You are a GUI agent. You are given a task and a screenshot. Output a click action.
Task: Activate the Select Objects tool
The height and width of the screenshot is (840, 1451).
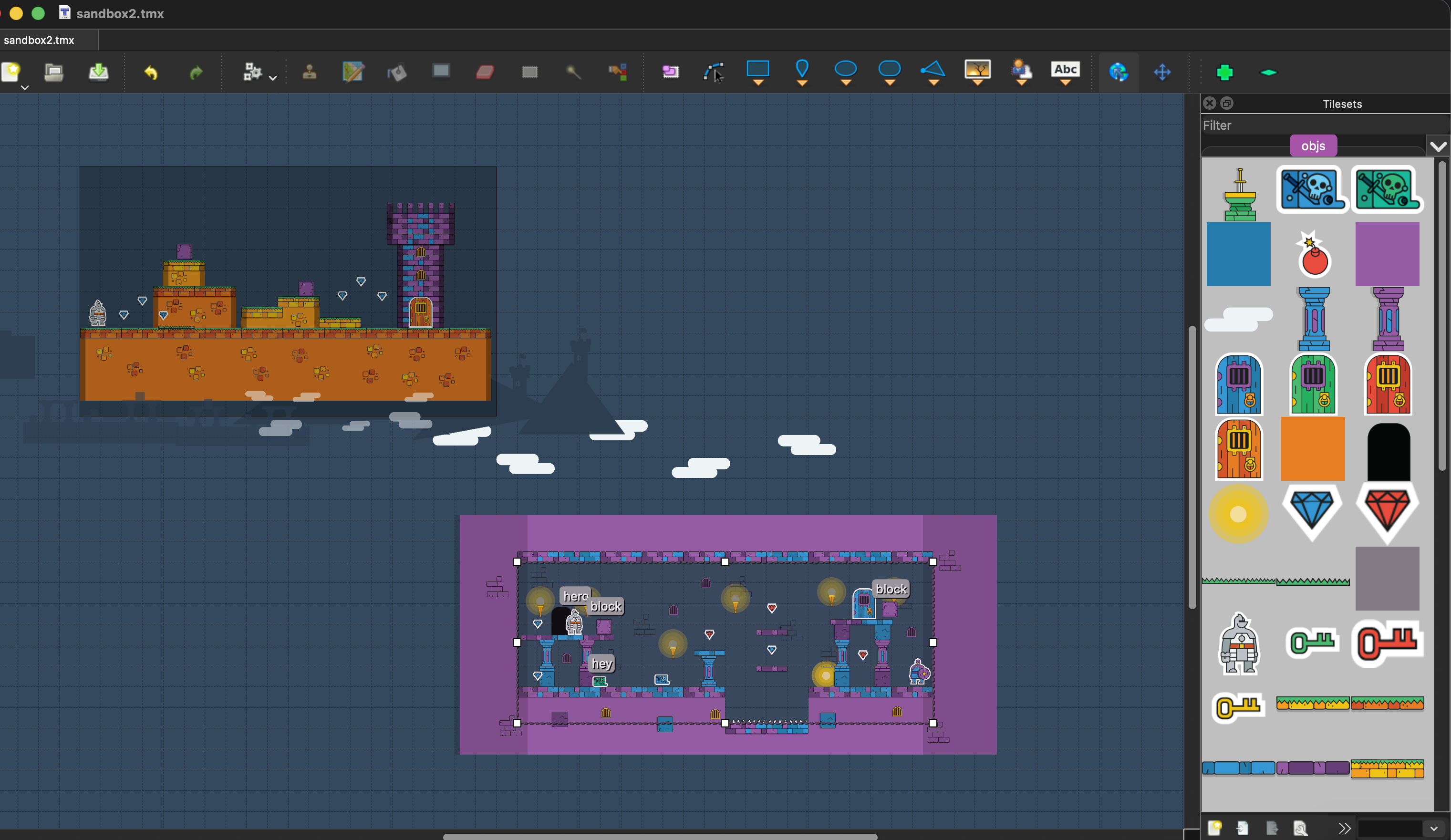click(670, 72)
